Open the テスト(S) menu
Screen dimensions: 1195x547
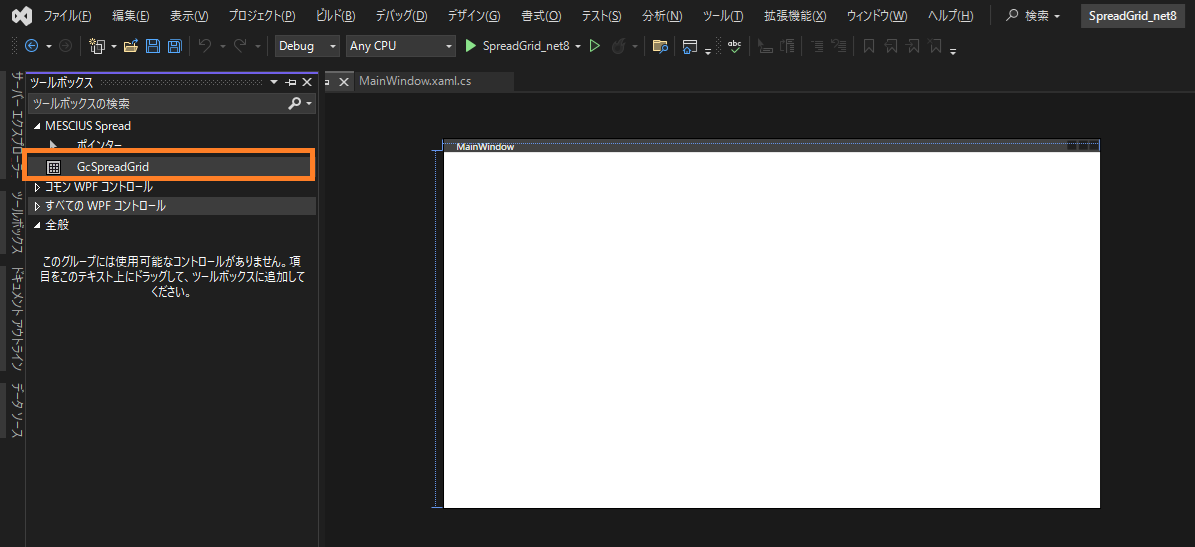(601, 16)
